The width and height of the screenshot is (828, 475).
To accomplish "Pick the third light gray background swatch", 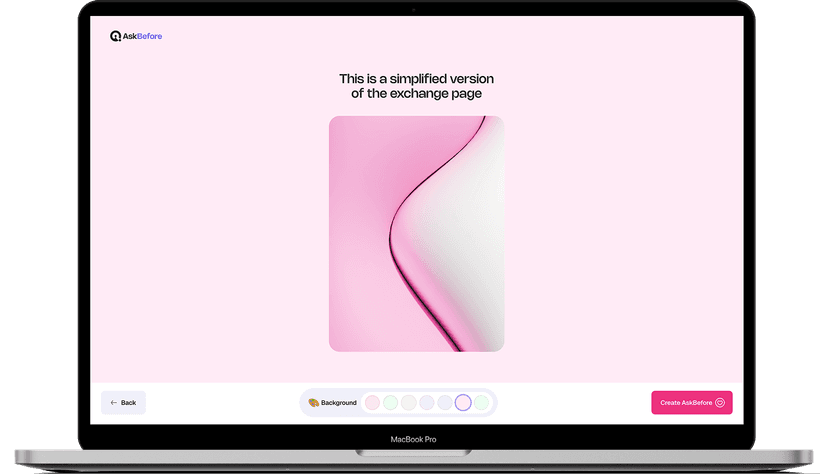I will point(408,403).
